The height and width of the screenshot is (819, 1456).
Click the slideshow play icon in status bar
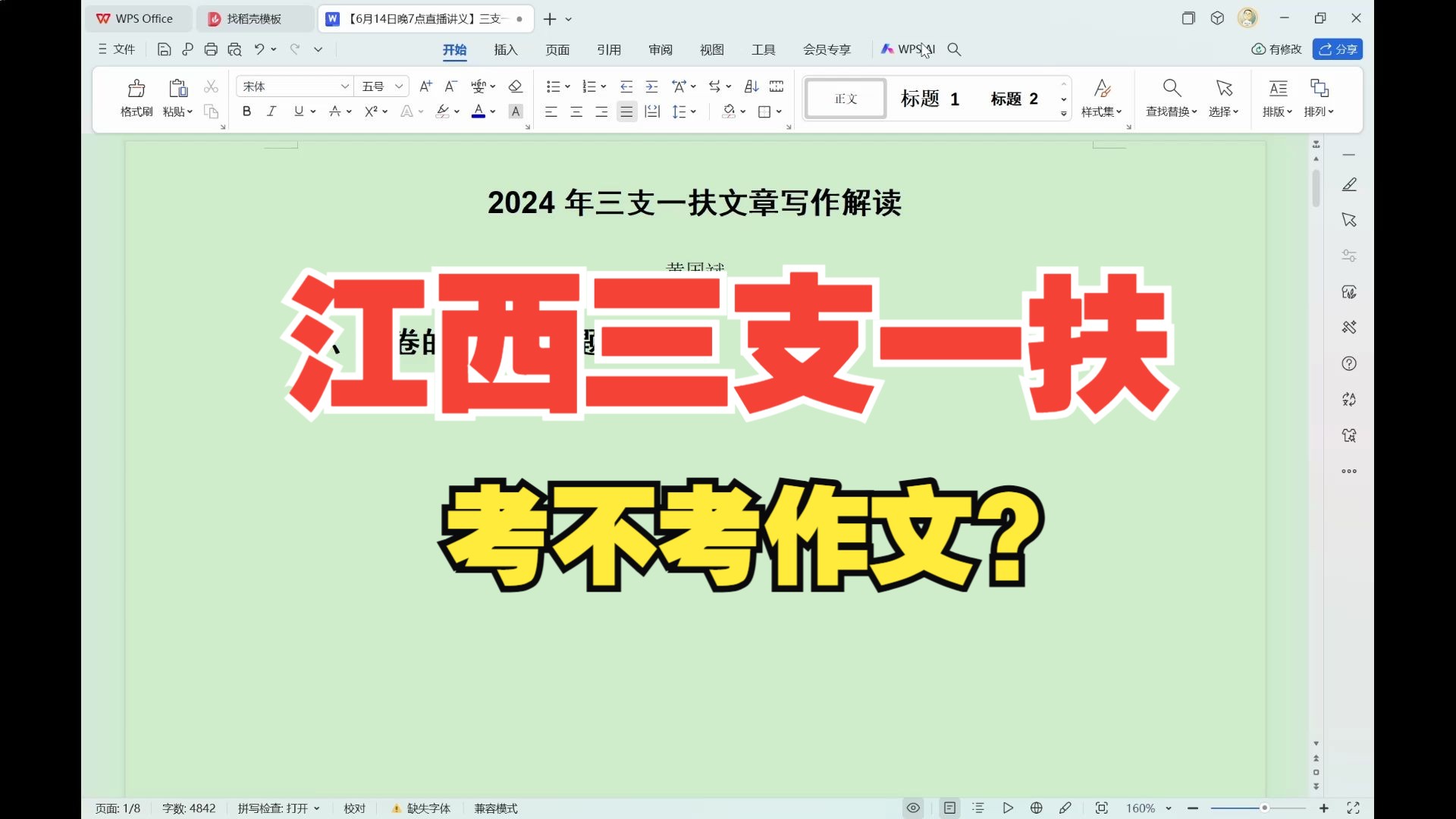point(1008,808)
